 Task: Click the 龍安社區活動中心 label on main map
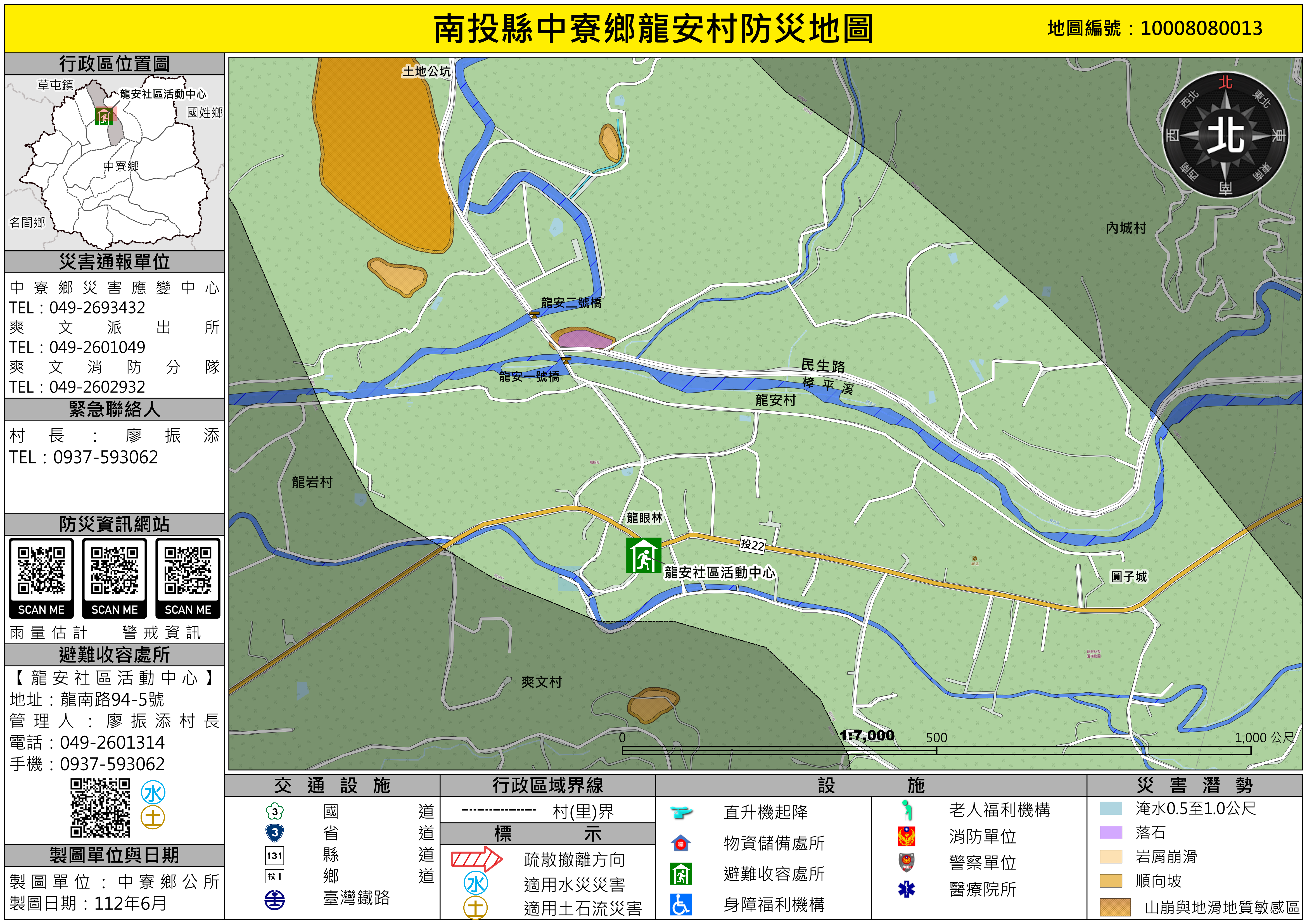coord(720,572)
